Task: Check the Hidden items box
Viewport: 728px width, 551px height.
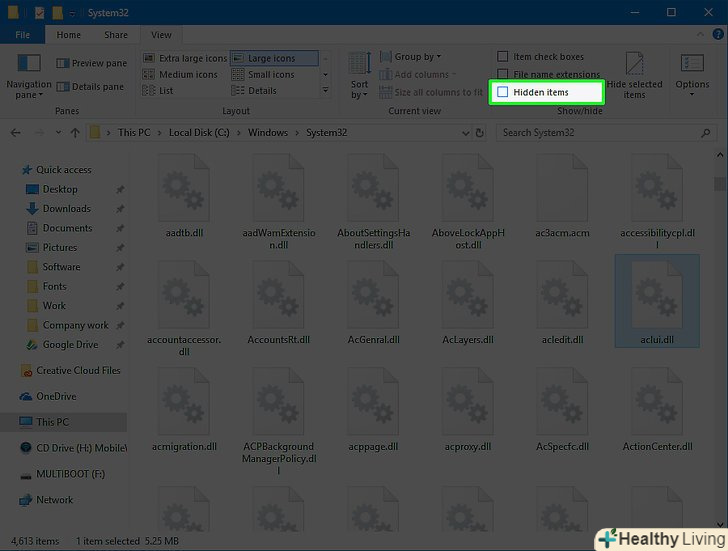Action: [x=502, y=92]
